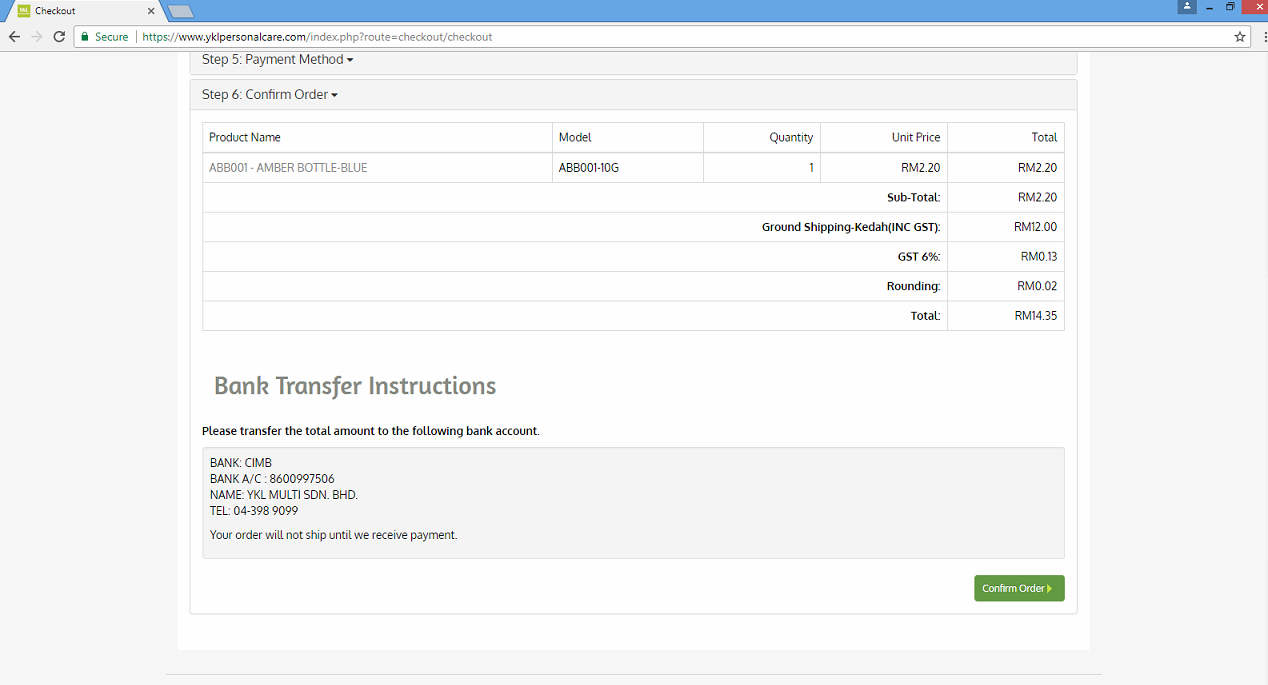Click the Sub-Total label
1268x685 pixels.
tap(914, 198)
